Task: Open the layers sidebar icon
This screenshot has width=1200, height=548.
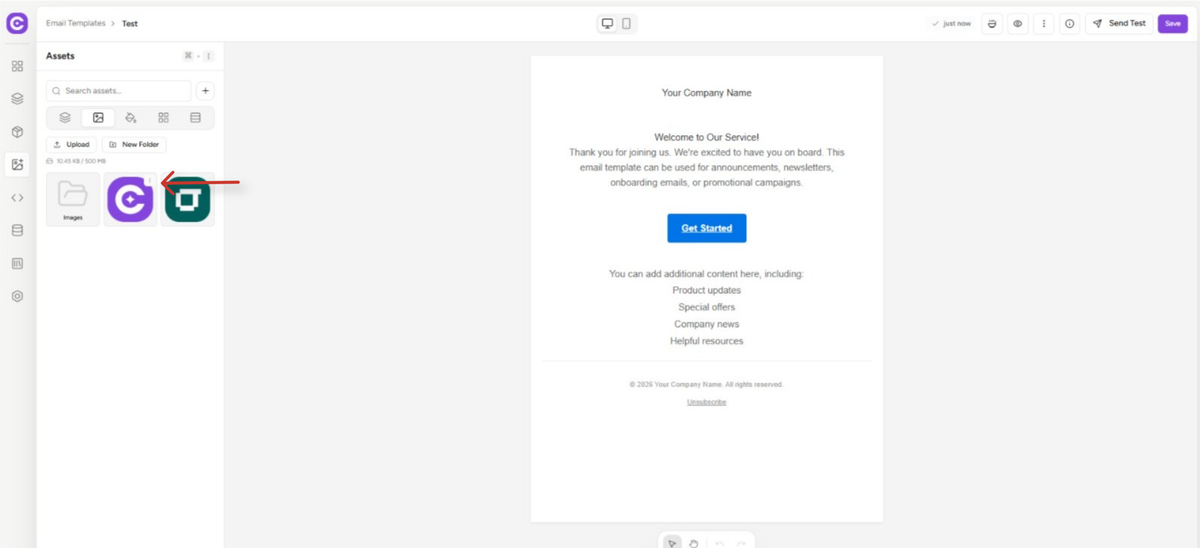Action: [17, 99]
